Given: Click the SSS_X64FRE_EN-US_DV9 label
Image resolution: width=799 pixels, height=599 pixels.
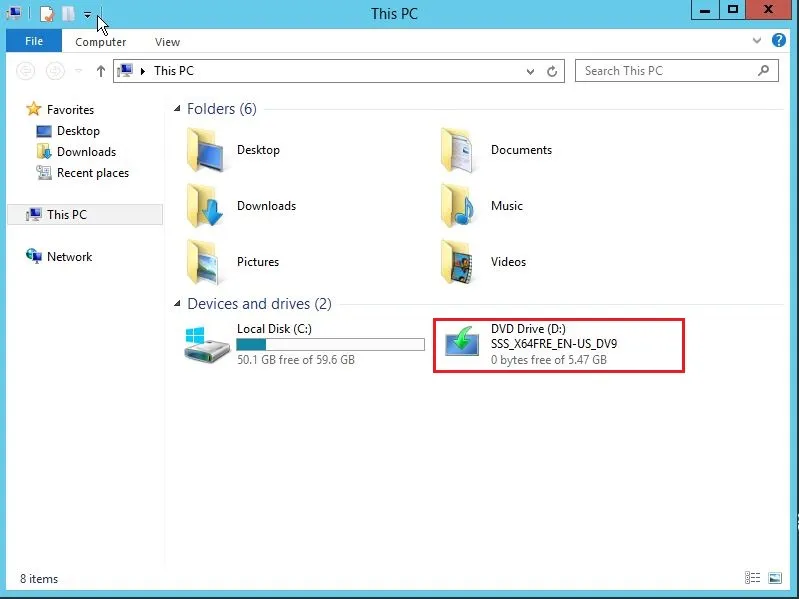Looking at the screenshot, I should (x=554, y=344).
